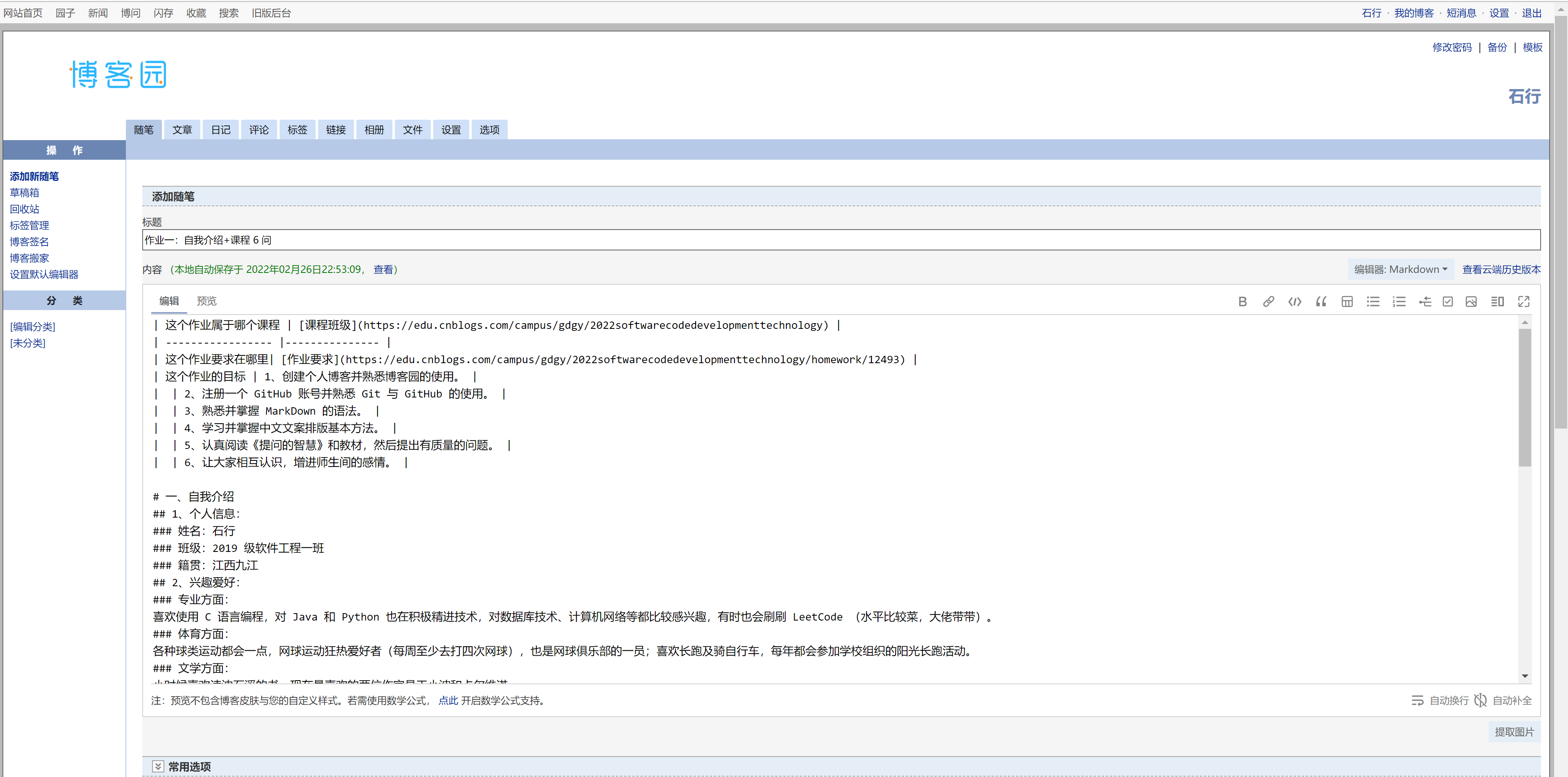Toggle the side-by-side preview layout icon
The width and height of the screenshot is (1568, 777).
click(x=1497, y=301)
